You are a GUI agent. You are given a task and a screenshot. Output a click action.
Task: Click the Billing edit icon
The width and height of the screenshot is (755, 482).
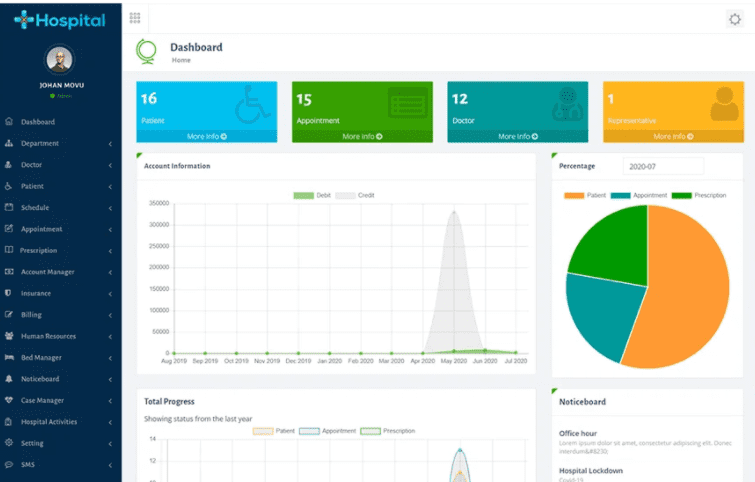9,314
